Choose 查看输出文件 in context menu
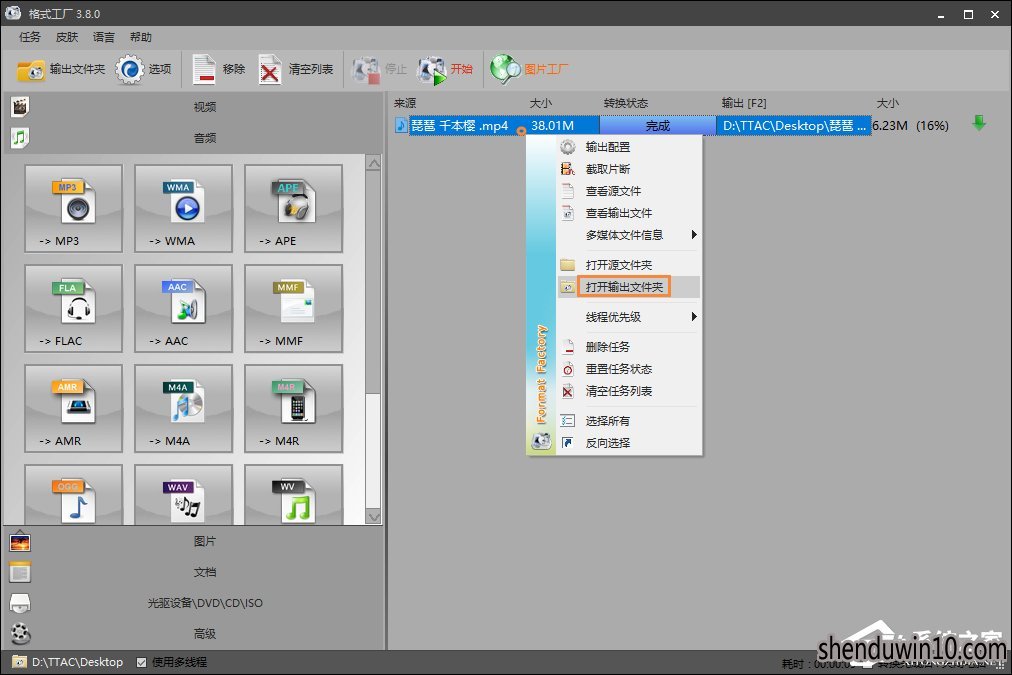Image resolution: width=1012 pixels, height=675 pixels. pos(629,213)
